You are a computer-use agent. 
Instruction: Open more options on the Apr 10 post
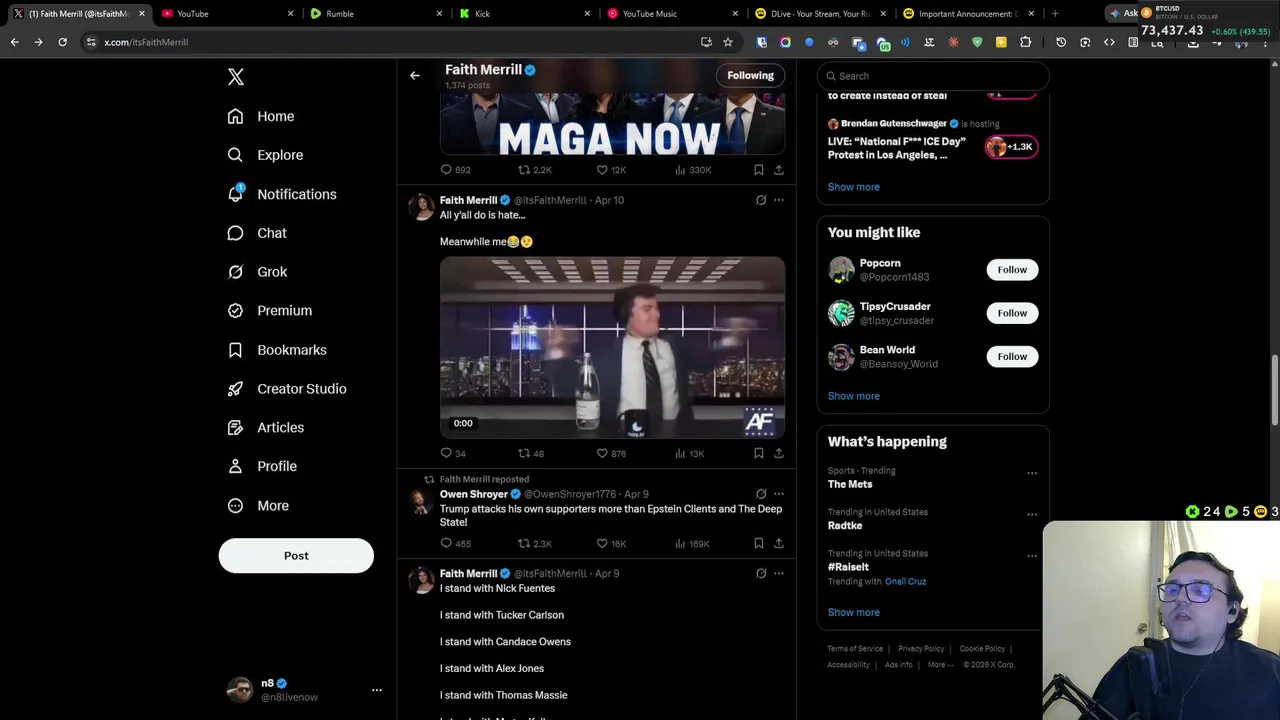pyautogui.click(x=779, y=200)
